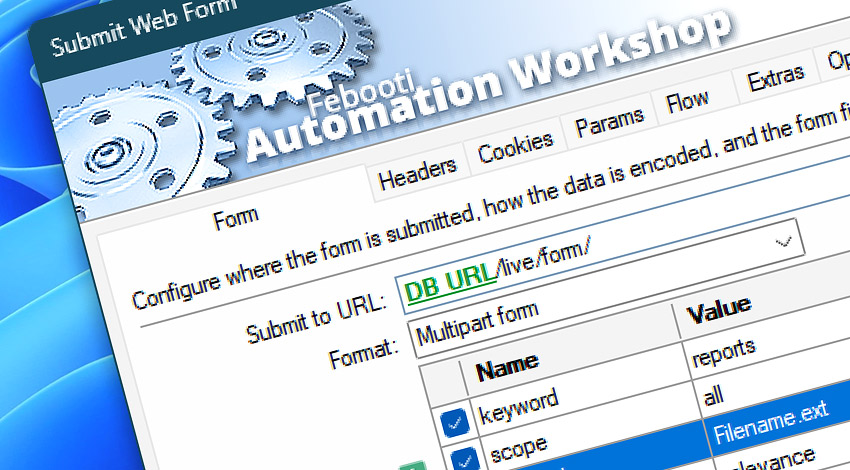This screenshot has width=850, height=470.
Task: Switch to the Params tab
Action: coord(609,121)
